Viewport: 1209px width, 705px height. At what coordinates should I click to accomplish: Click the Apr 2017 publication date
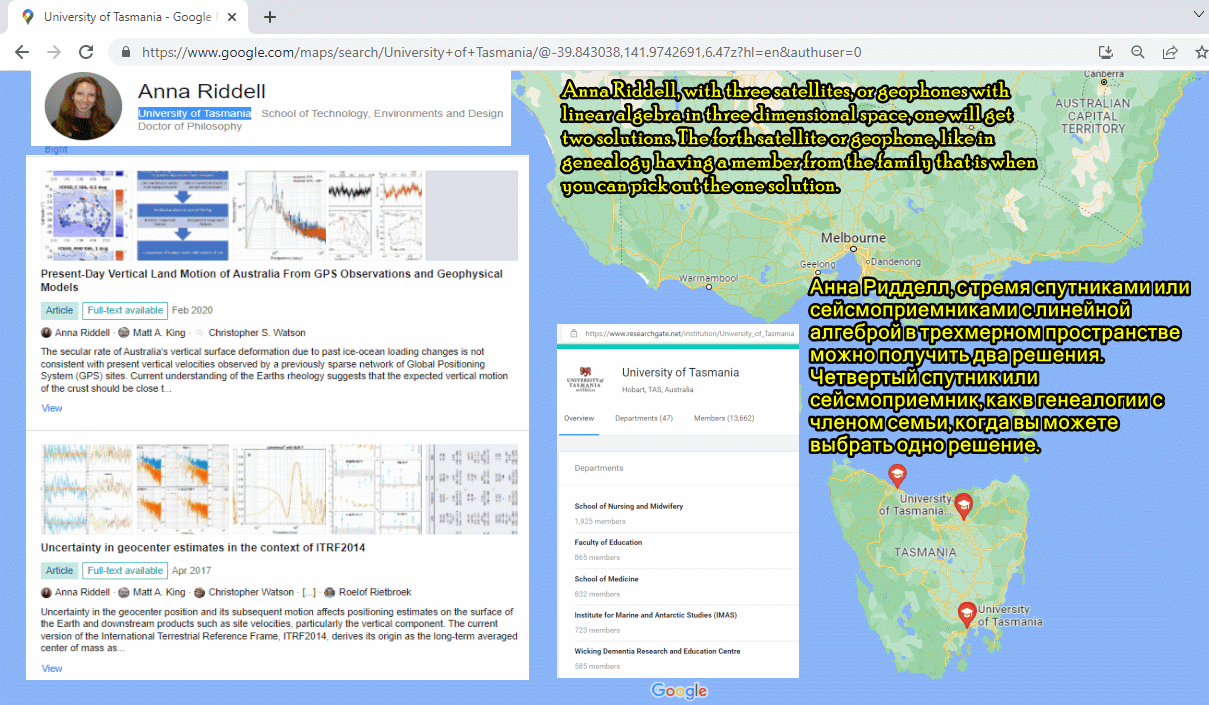(x=192, y=571)
